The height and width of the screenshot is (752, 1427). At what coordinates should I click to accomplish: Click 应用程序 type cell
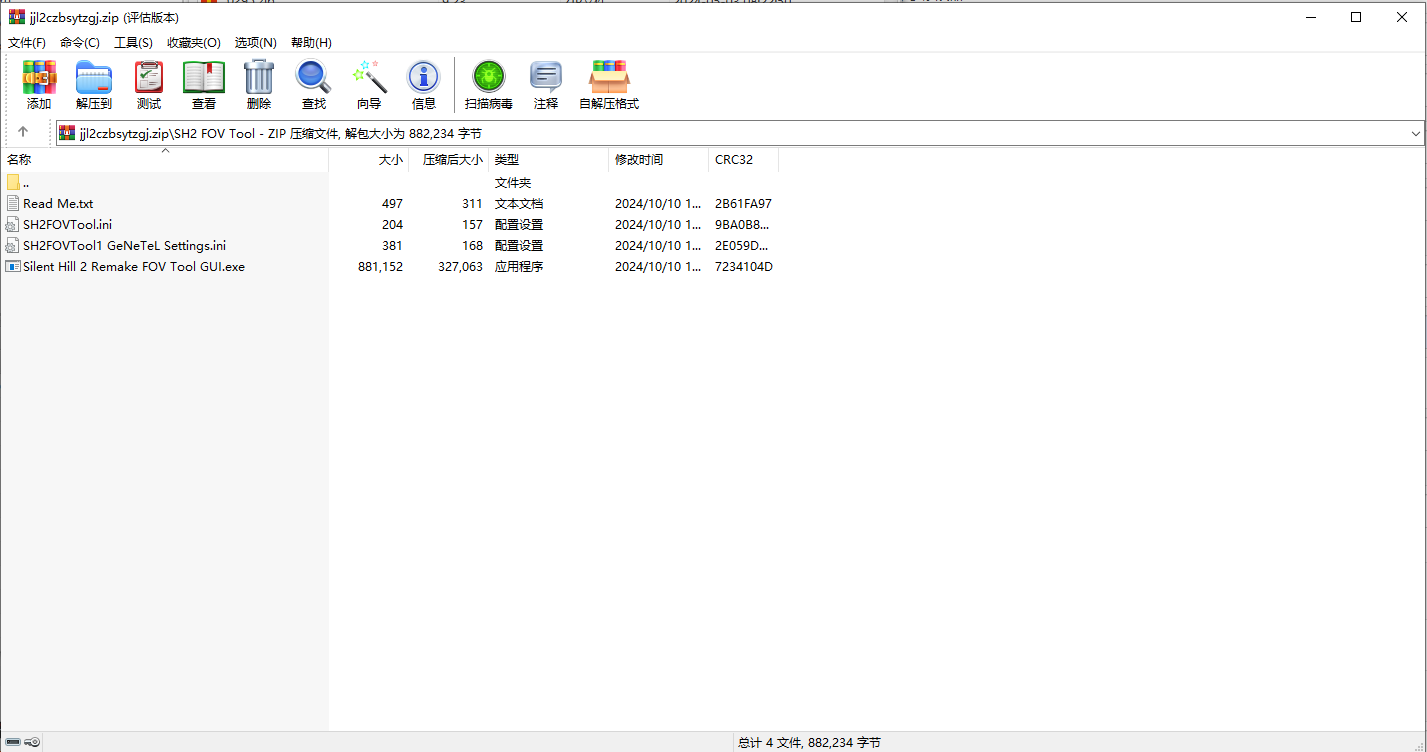click(x=519, y=266)
